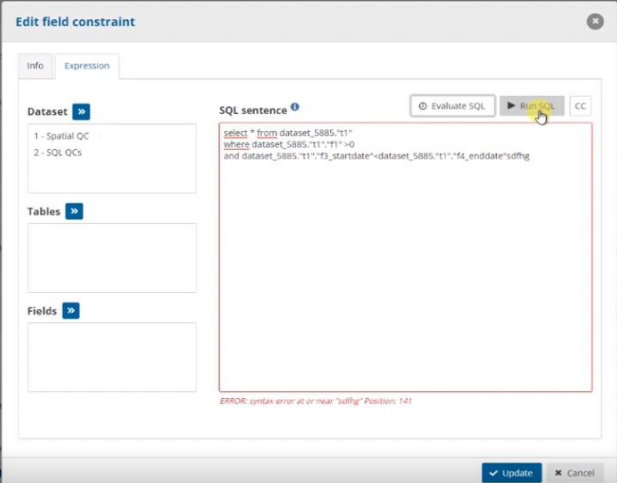The width and height of the screenshot is (617, 483).
Task: Click the red syntax error message
Action: tap(315, 401)
